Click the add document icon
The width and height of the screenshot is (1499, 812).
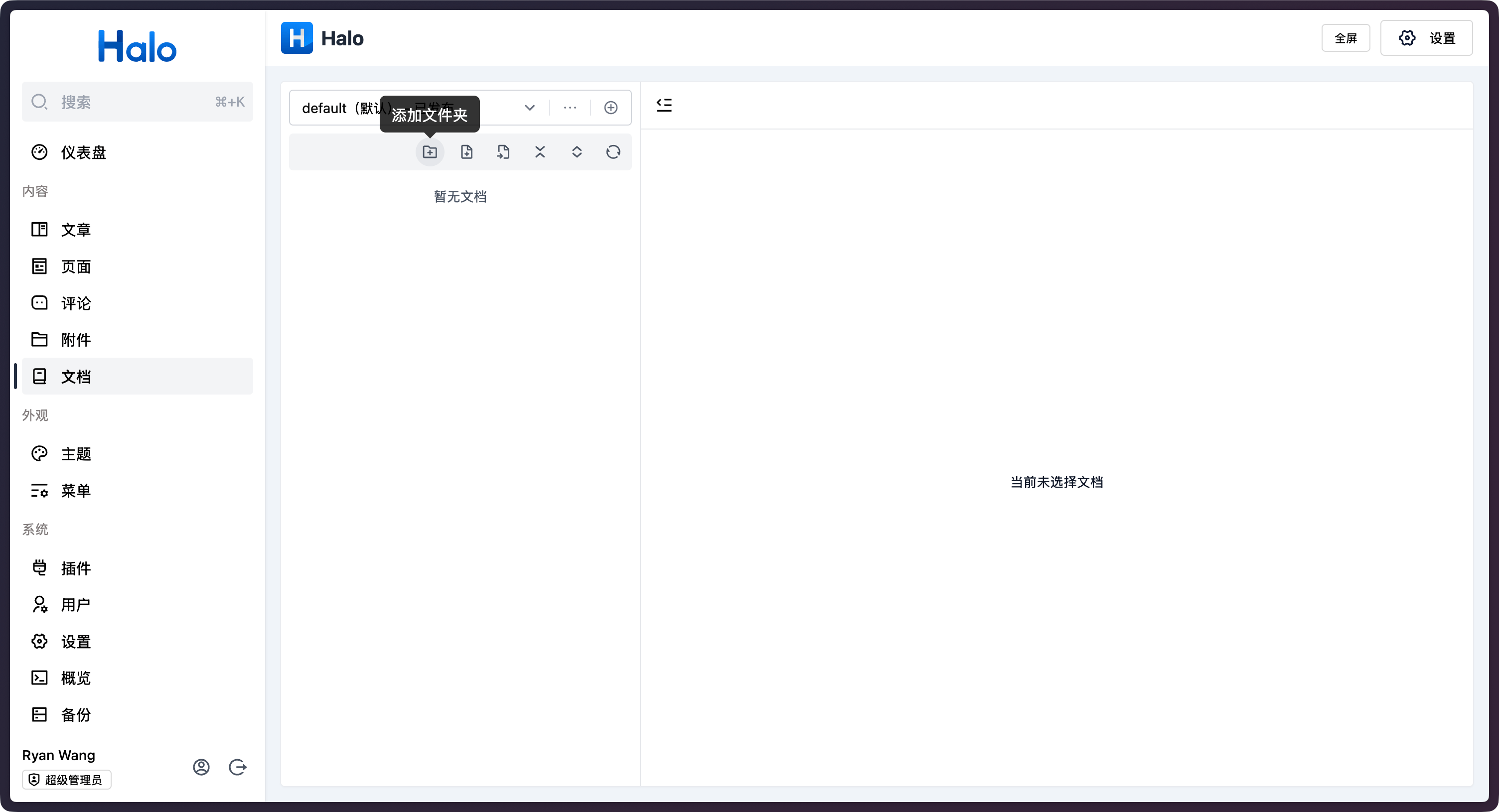(466, 152)
